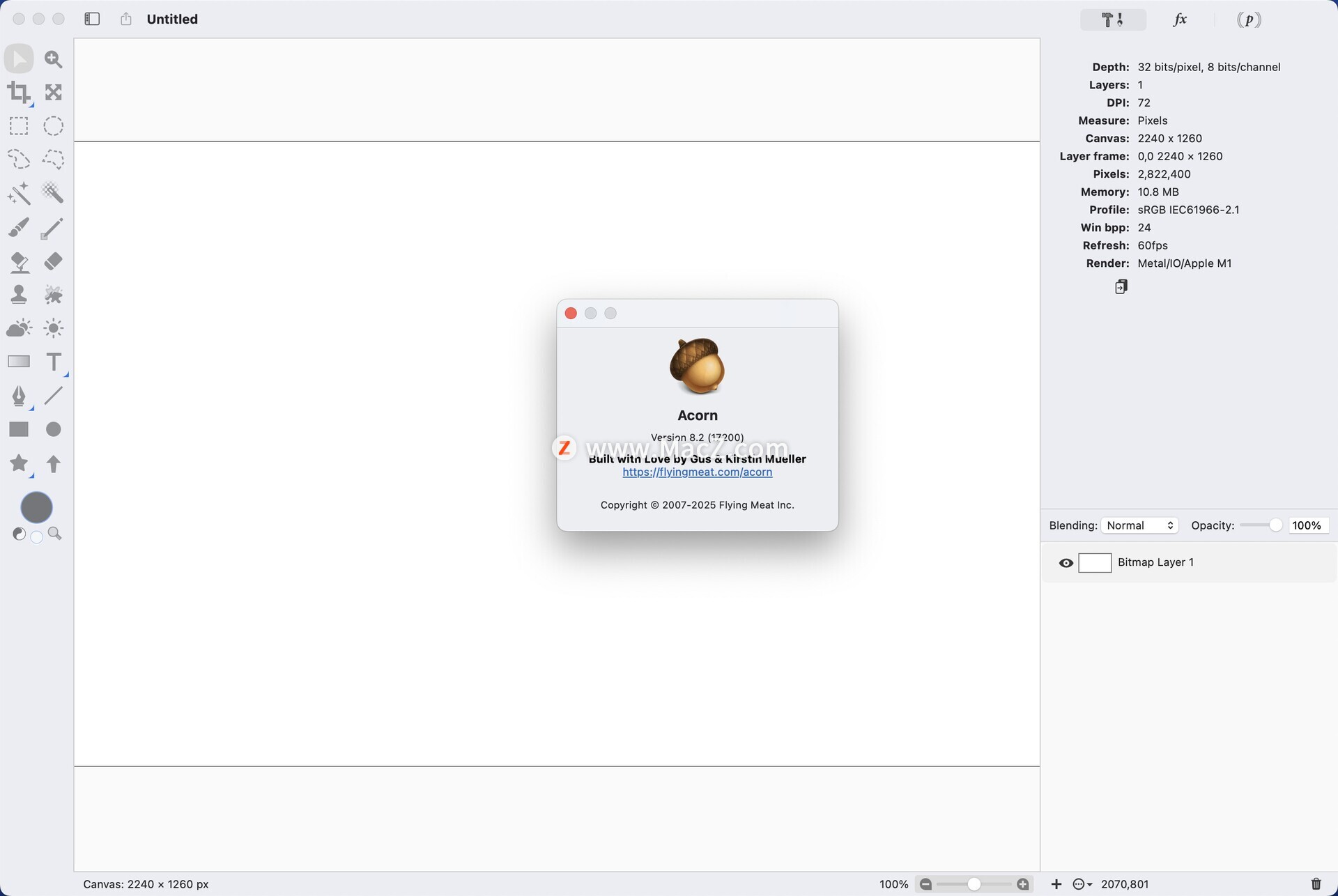
Task: Select the Paint brush tool
Action: point(19,227)
